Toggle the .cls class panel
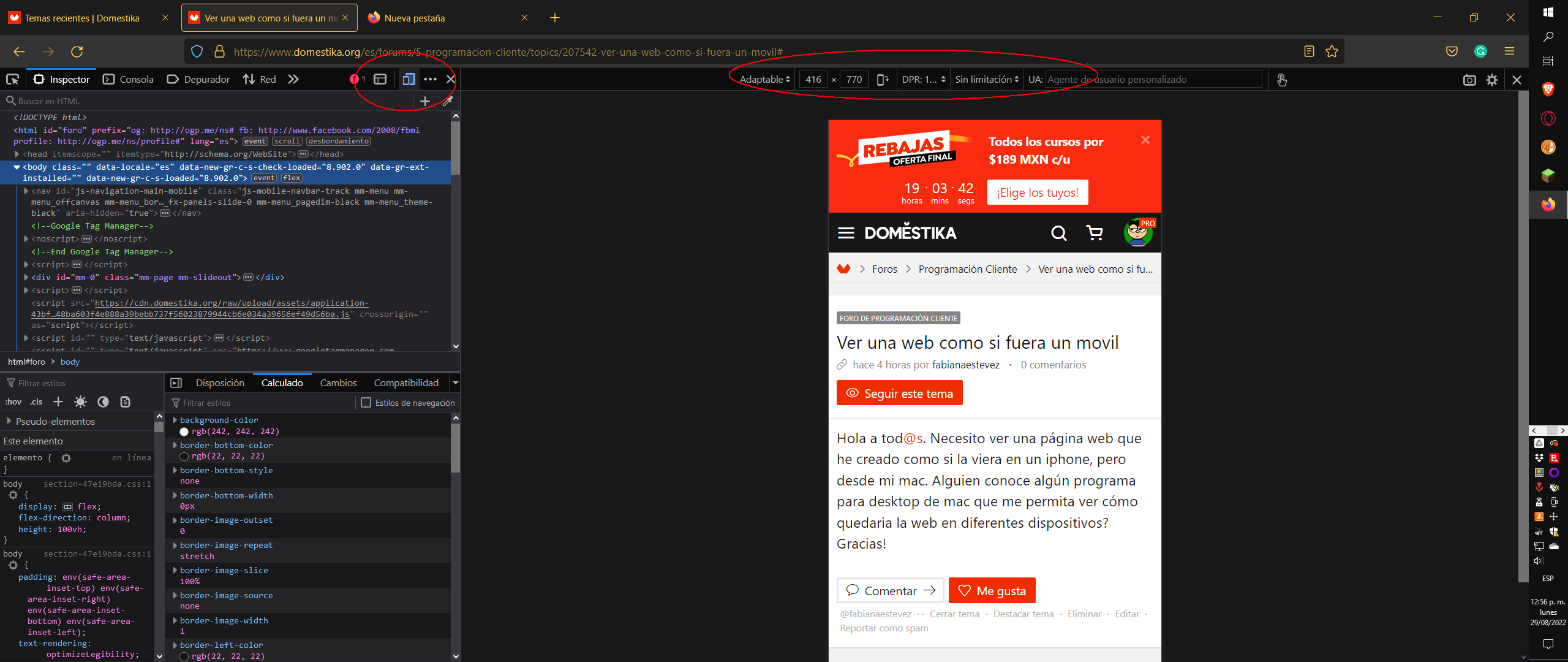Screen dimensions: 1568x662 pos(36,402)
